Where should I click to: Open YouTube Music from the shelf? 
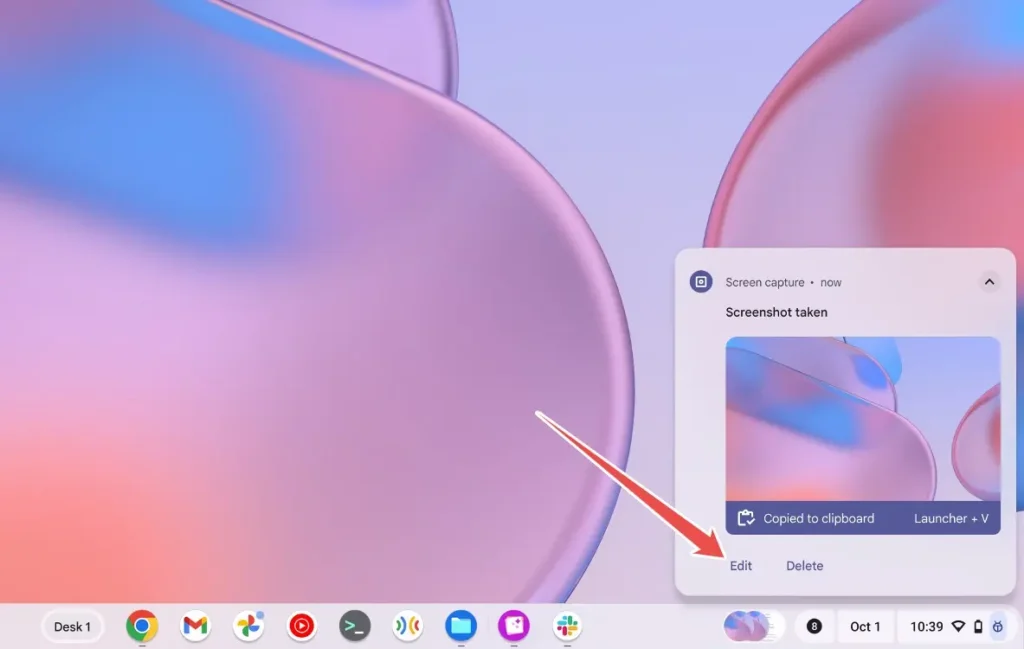click(301, 627)
